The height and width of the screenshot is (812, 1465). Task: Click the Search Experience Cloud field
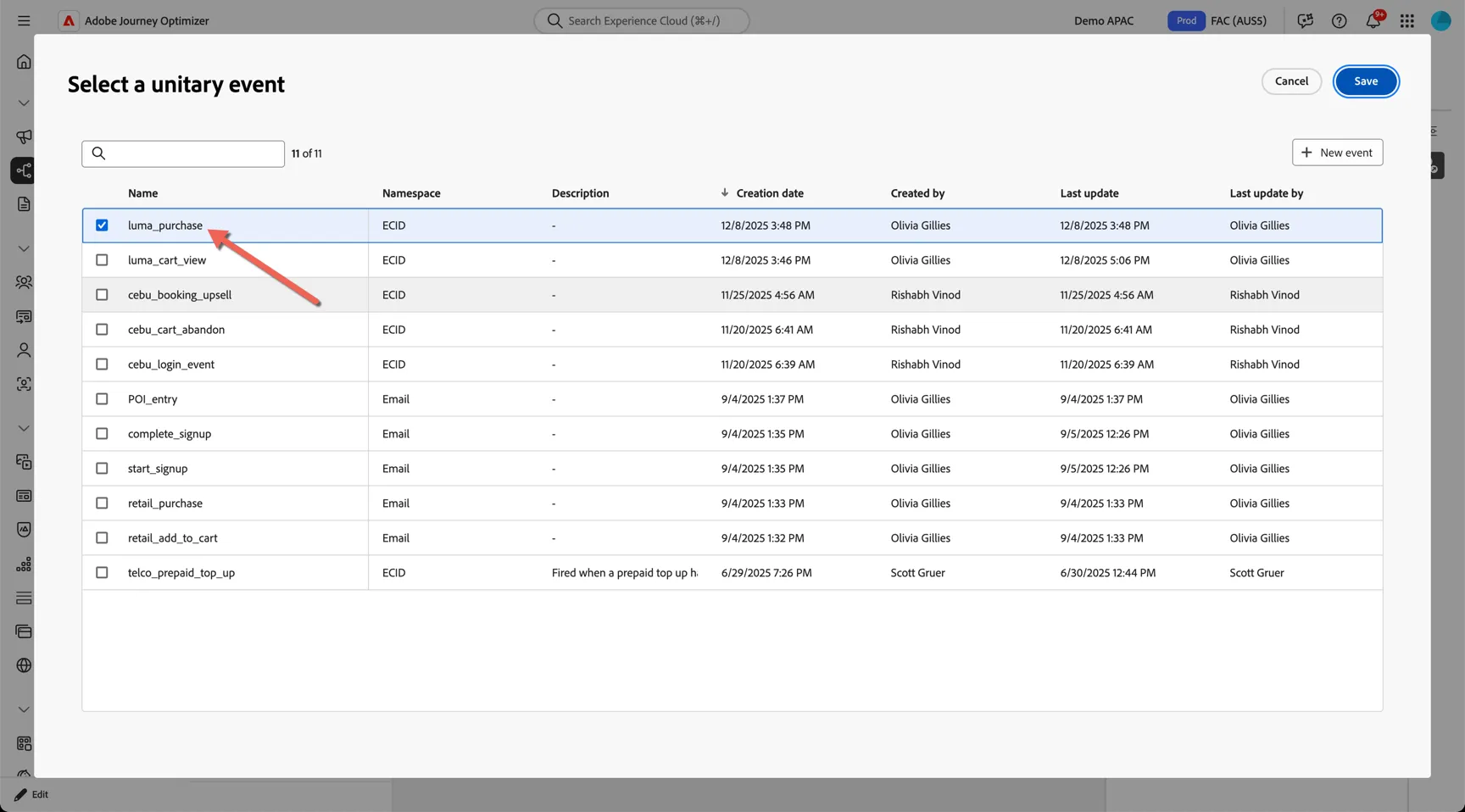point(642,20)
